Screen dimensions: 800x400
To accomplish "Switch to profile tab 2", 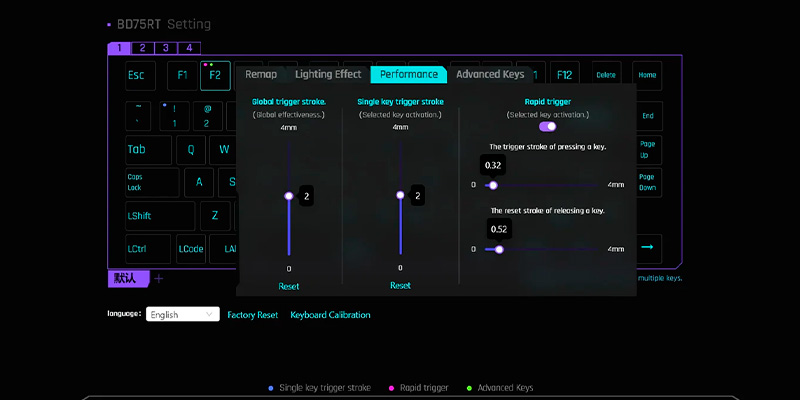I will pyautogui.click(x=142, y=48).
